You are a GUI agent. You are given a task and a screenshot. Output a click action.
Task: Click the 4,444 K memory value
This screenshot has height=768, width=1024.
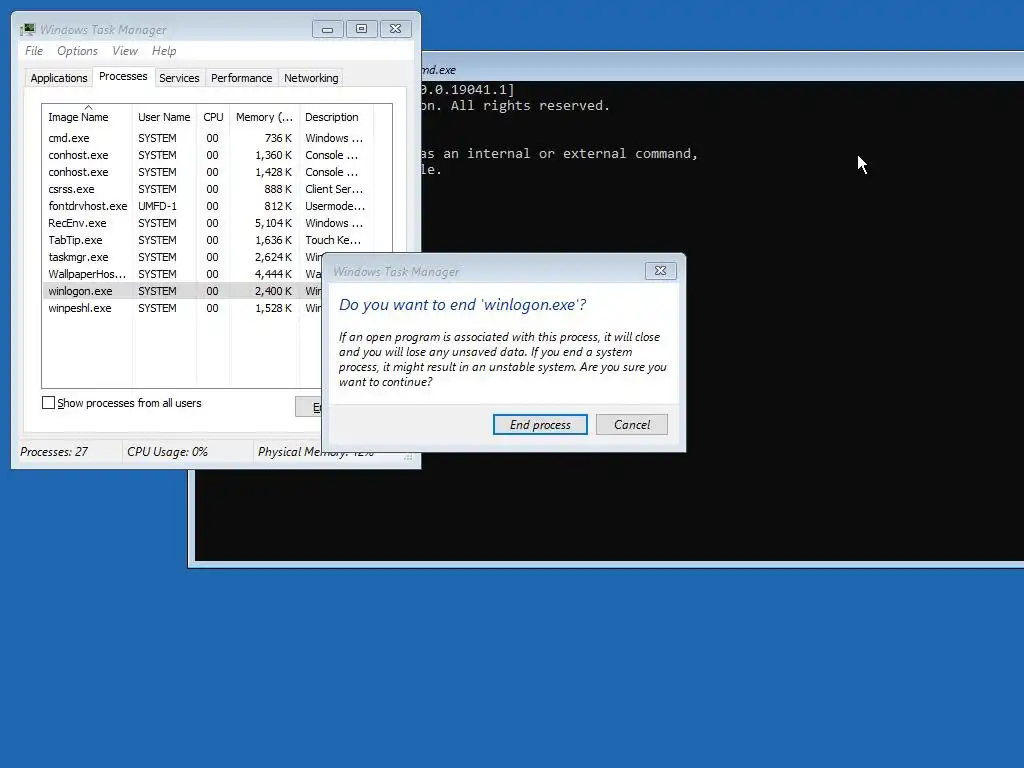[x=273, y=274]
